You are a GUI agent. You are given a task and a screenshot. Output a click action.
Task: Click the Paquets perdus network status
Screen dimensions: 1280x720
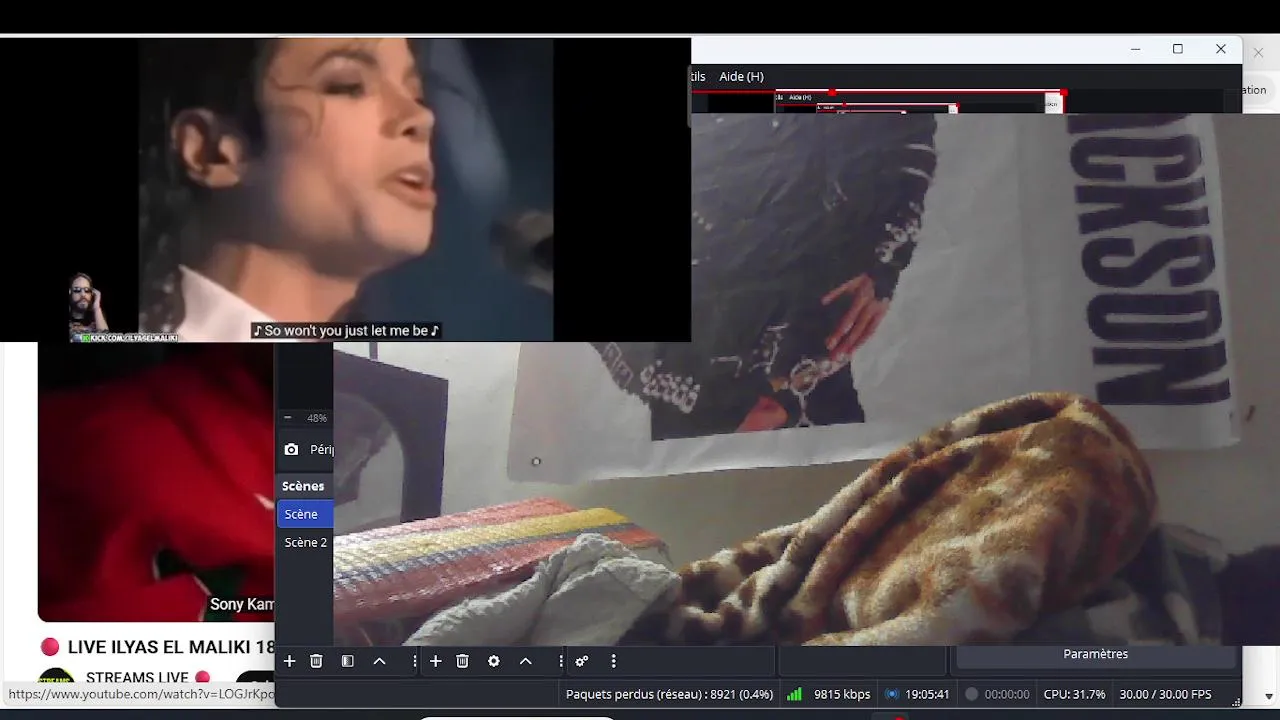(669, 694)
